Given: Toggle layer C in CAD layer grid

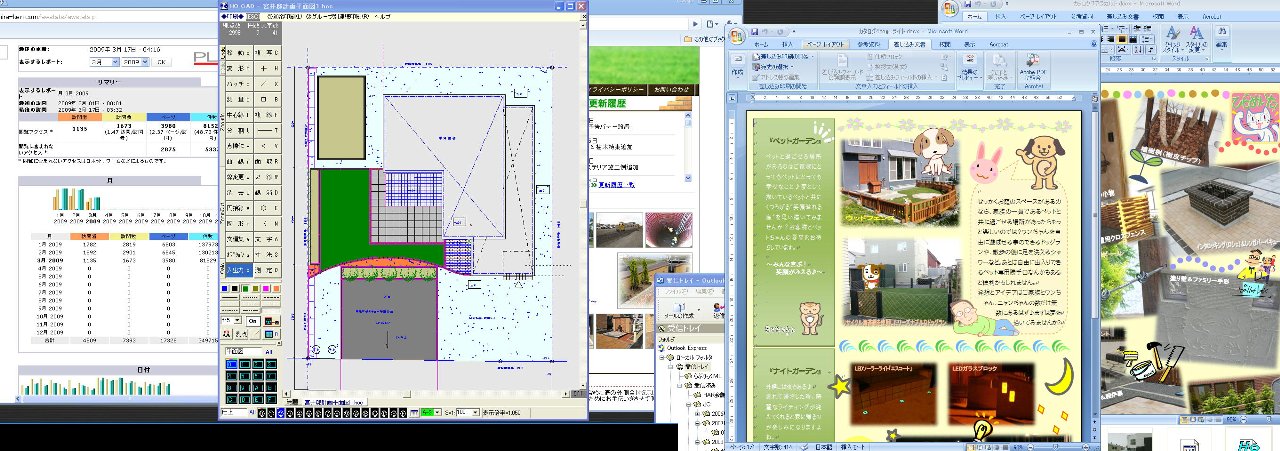Looking at the screenshot, I should 231,400.
